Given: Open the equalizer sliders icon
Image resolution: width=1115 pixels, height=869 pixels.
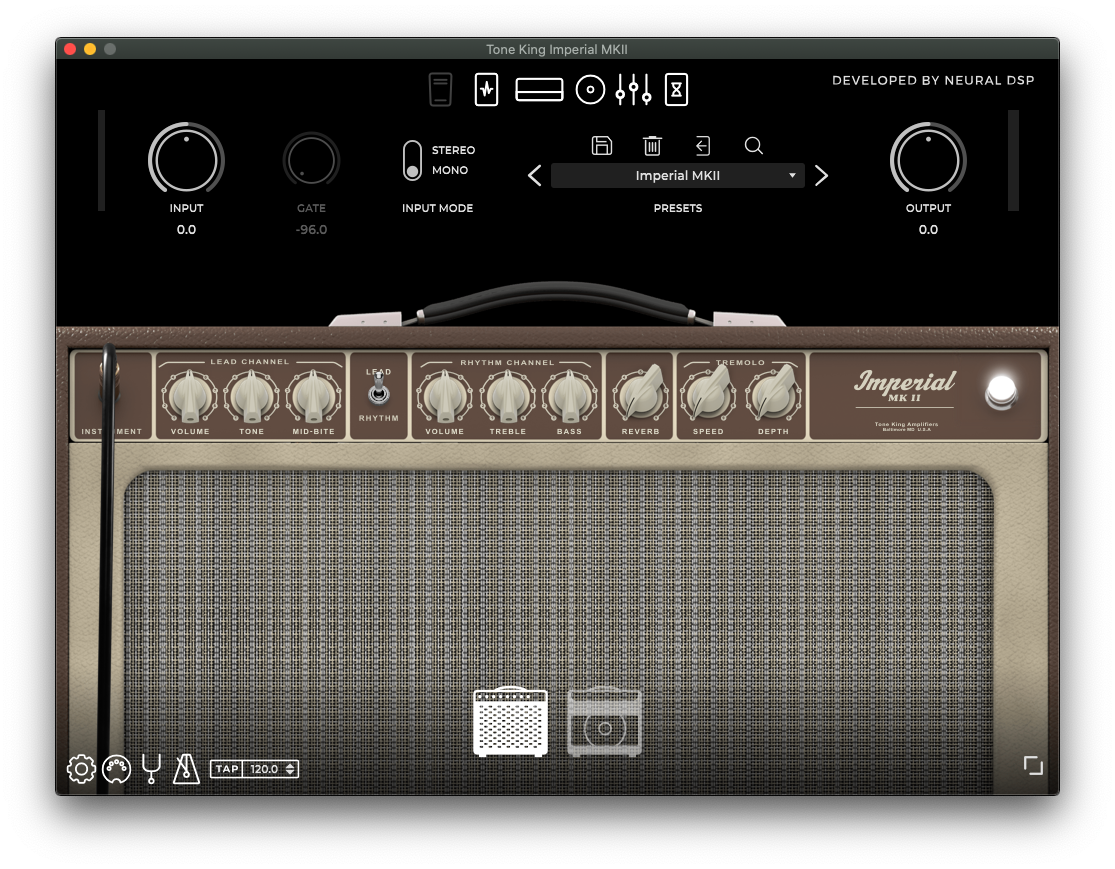Looking at the screenshot, I should click(x=634, y=90).
